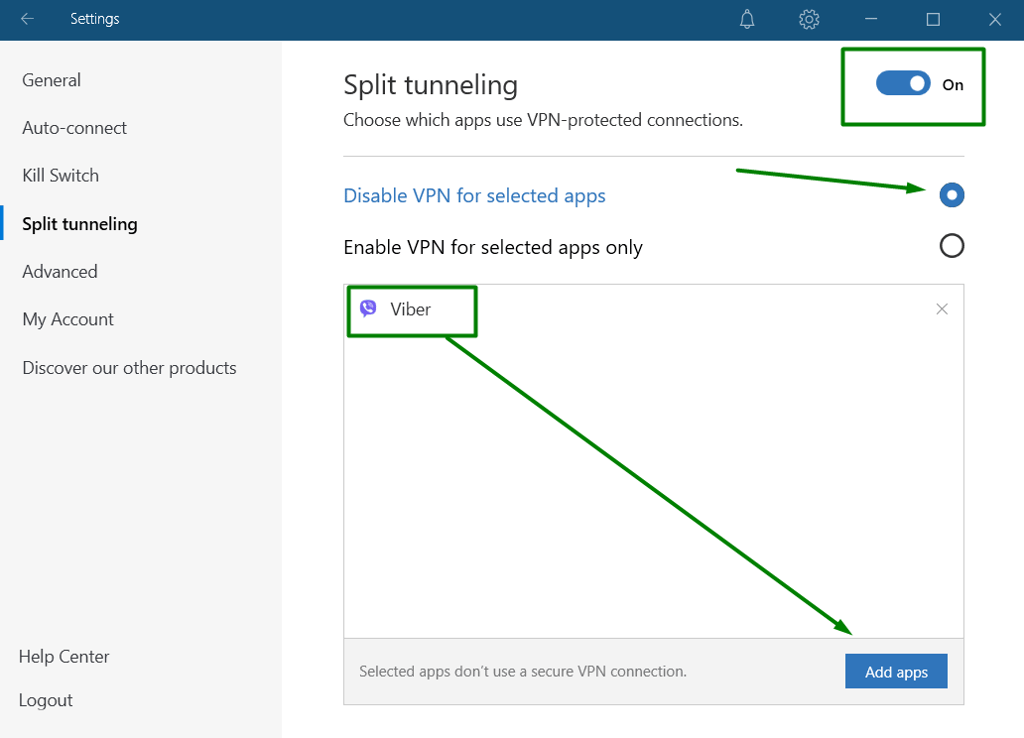Open the settings gear icon
Image resolution: width=1024 pixels, height=738 pixels.
809,20
